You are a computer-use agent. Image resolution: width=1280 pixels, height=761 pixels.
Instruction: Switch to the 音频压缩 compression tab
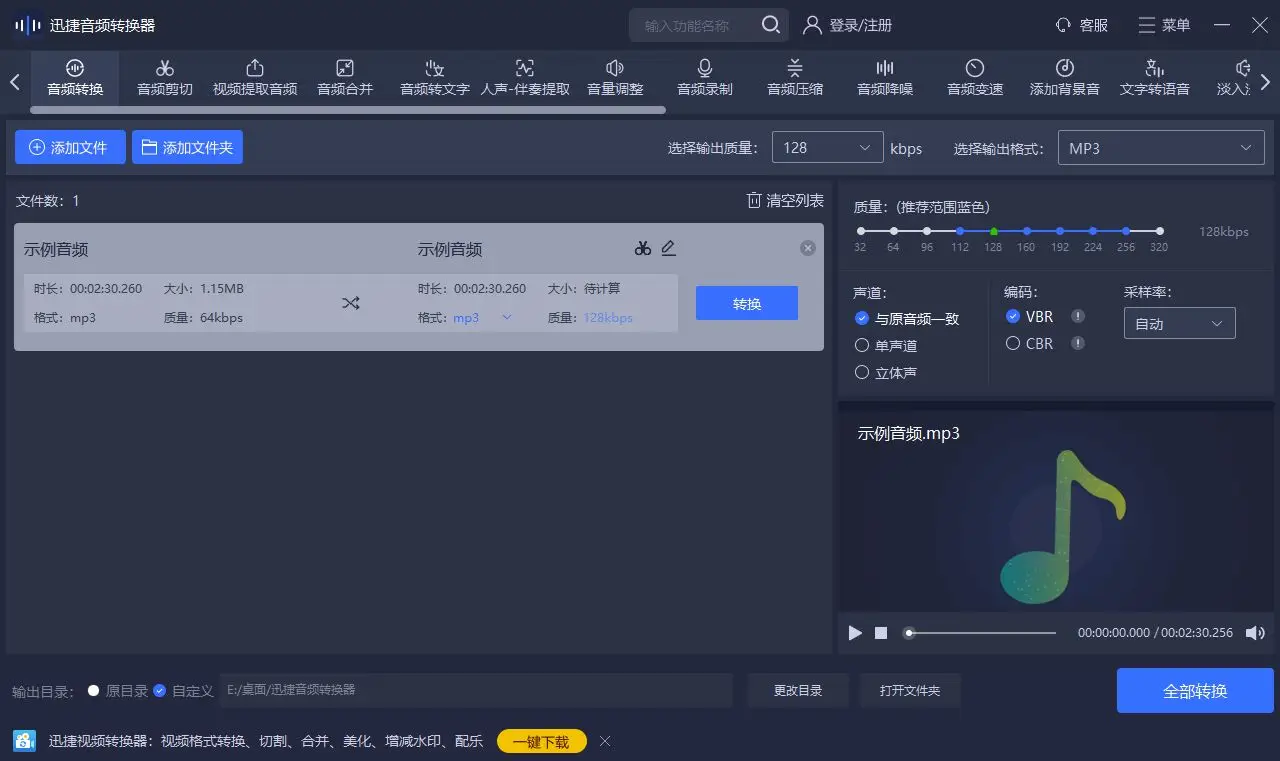point(793,78)
